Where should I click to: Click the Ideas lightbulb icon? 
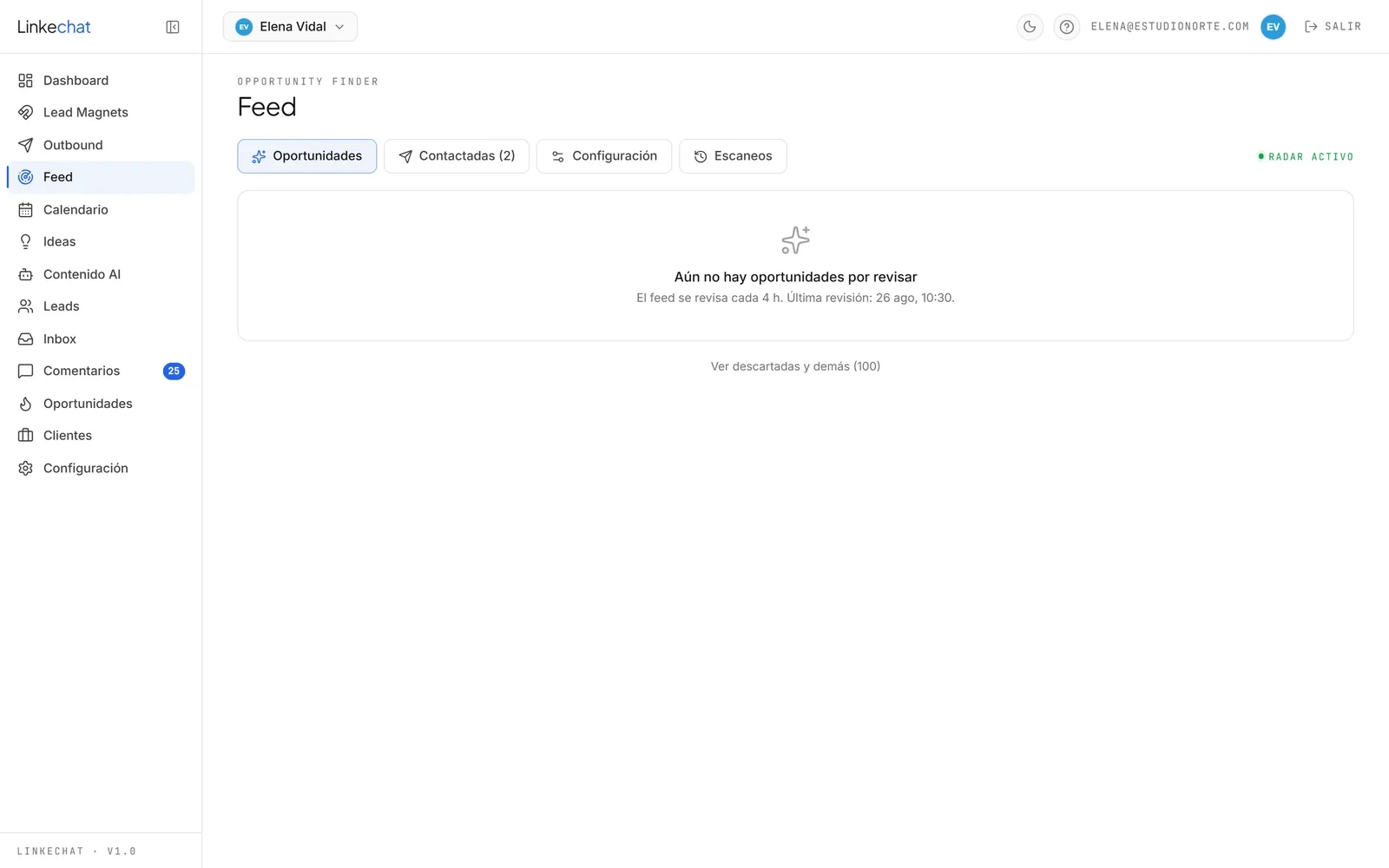click(26, 242)
